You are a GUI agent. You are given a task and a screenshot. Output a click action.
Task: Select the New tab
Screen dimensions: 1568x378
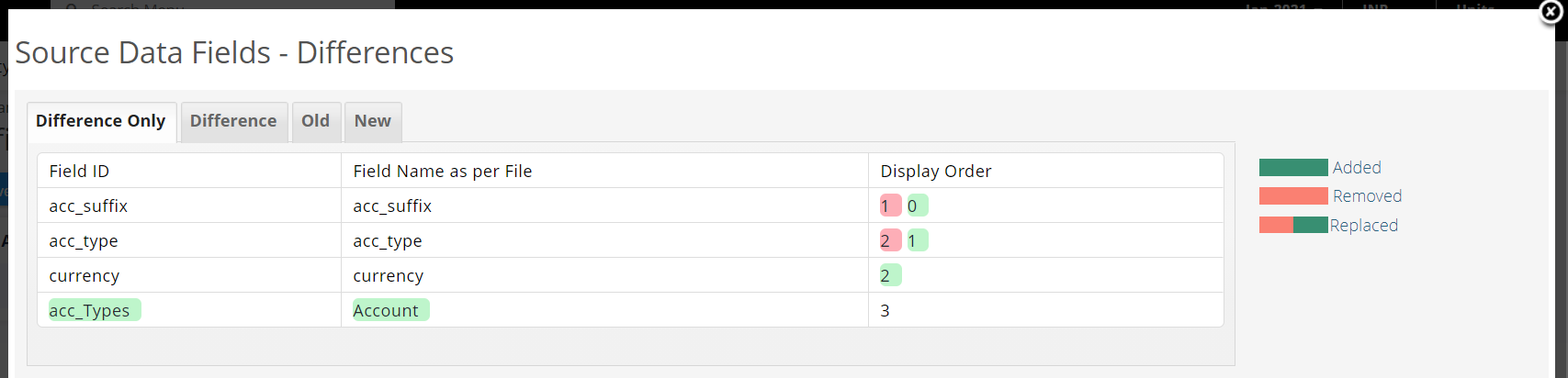pos(372,121)
